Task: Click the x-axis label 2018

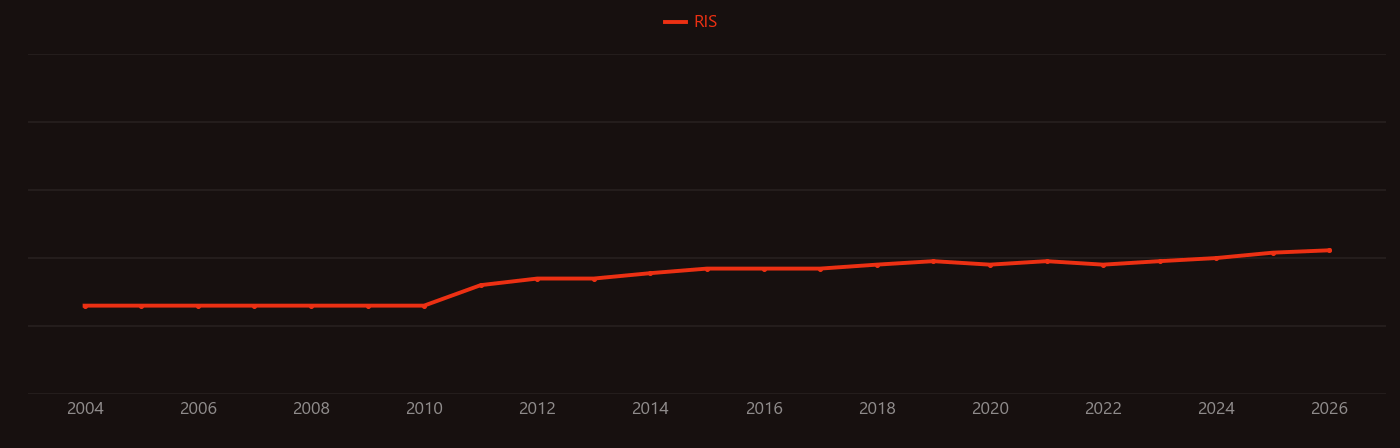Action: pyautogui.click(x=877, y=409)
